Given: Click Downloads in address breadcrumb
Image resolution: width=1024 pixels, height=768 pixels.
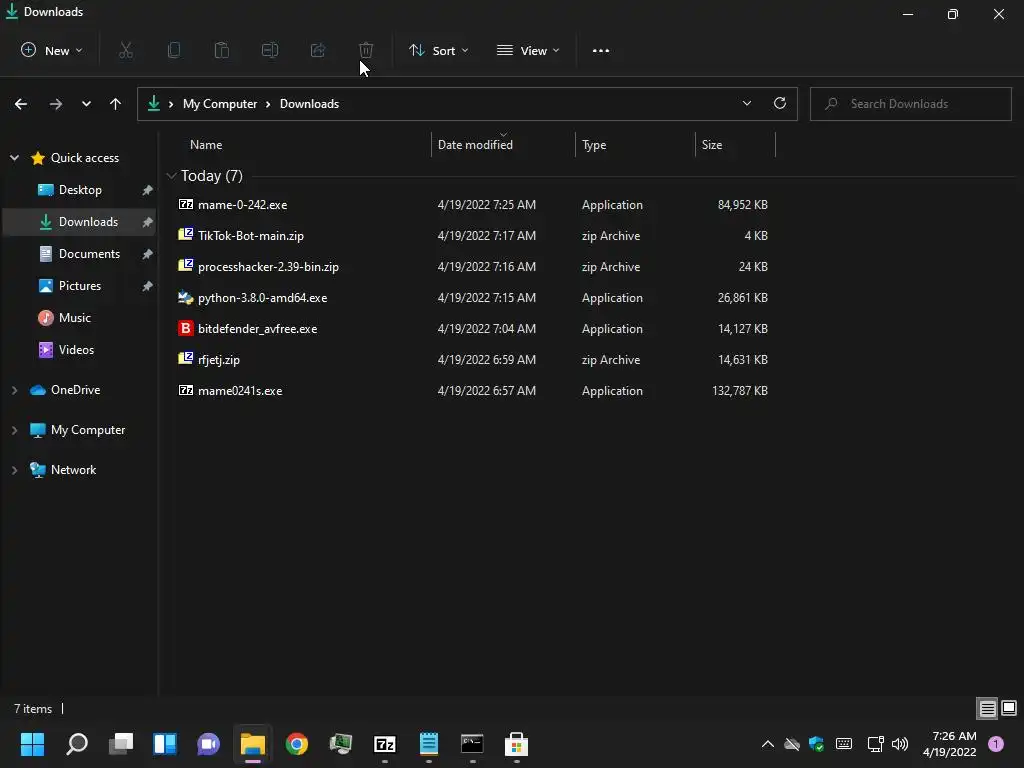Looking at the screenshot, I should (x=310, y=104).
